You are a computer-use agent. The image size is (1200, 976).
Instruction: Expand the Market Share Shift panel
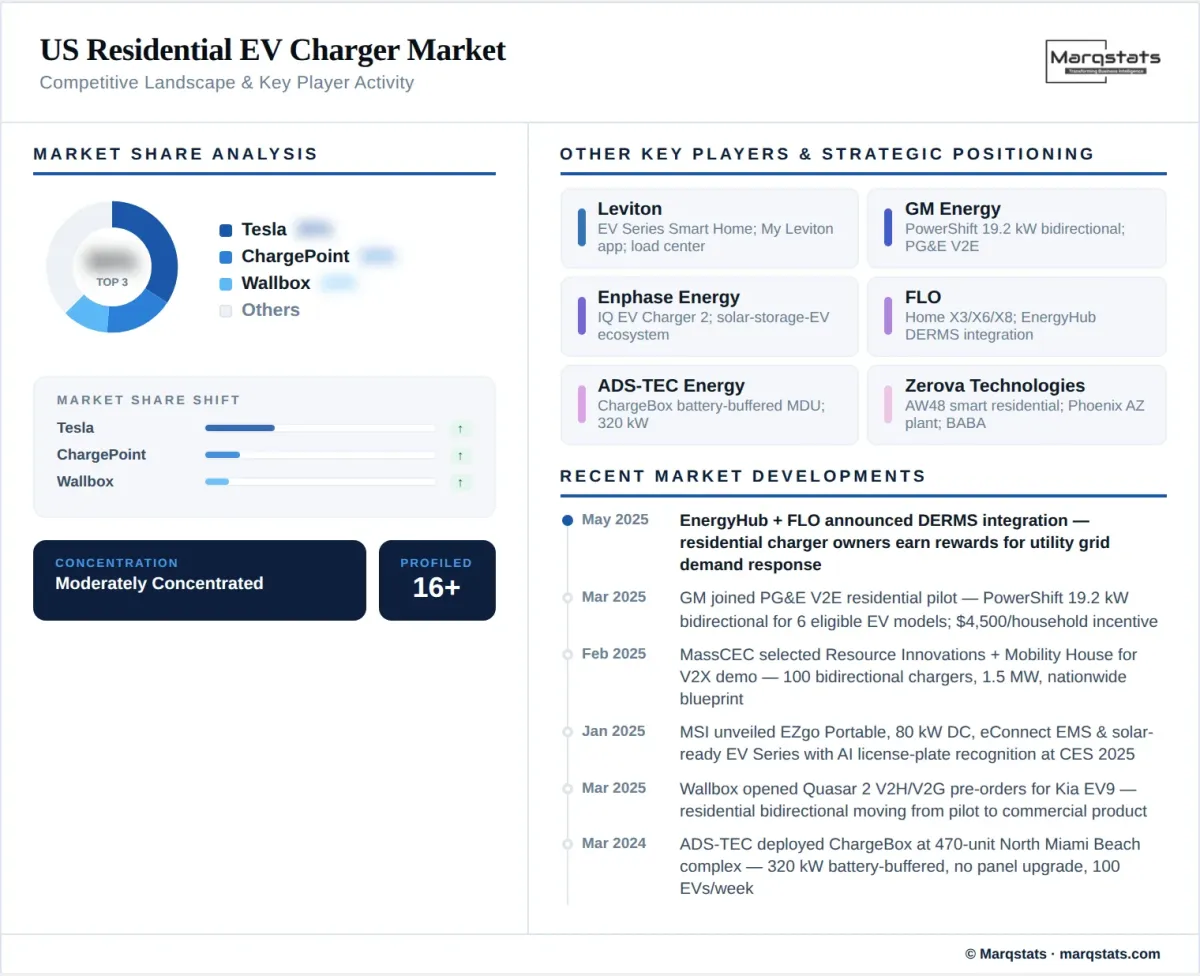[263, 446]
